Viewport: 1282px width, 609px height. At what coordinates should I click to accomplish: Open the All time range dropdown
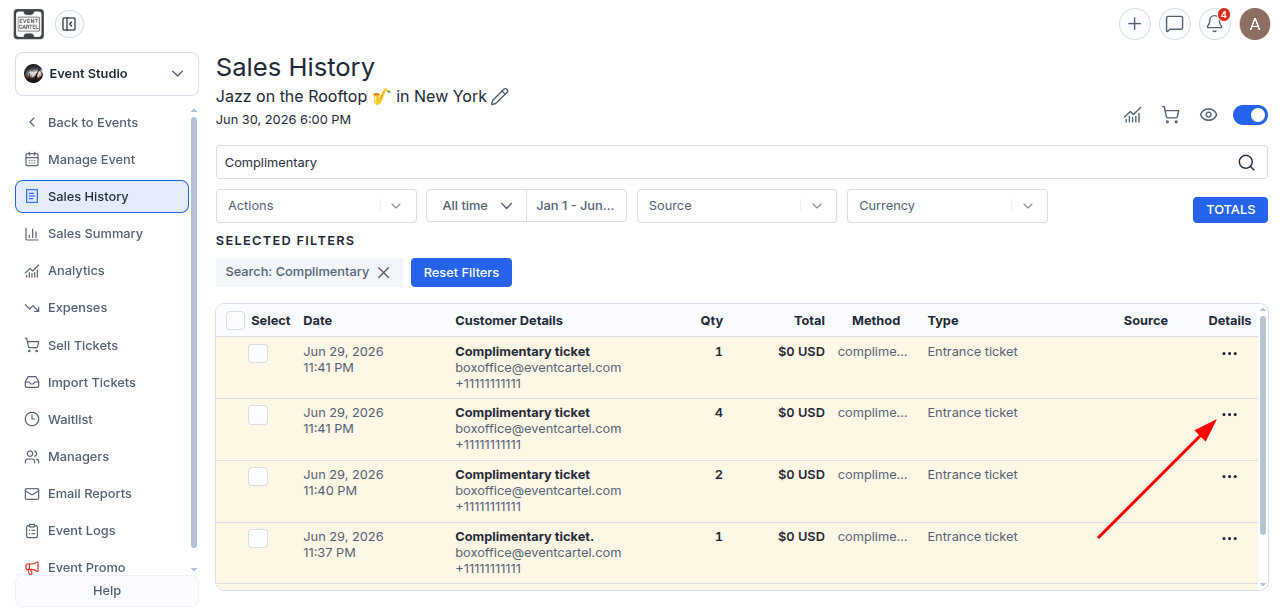click(x=476, y=206)
